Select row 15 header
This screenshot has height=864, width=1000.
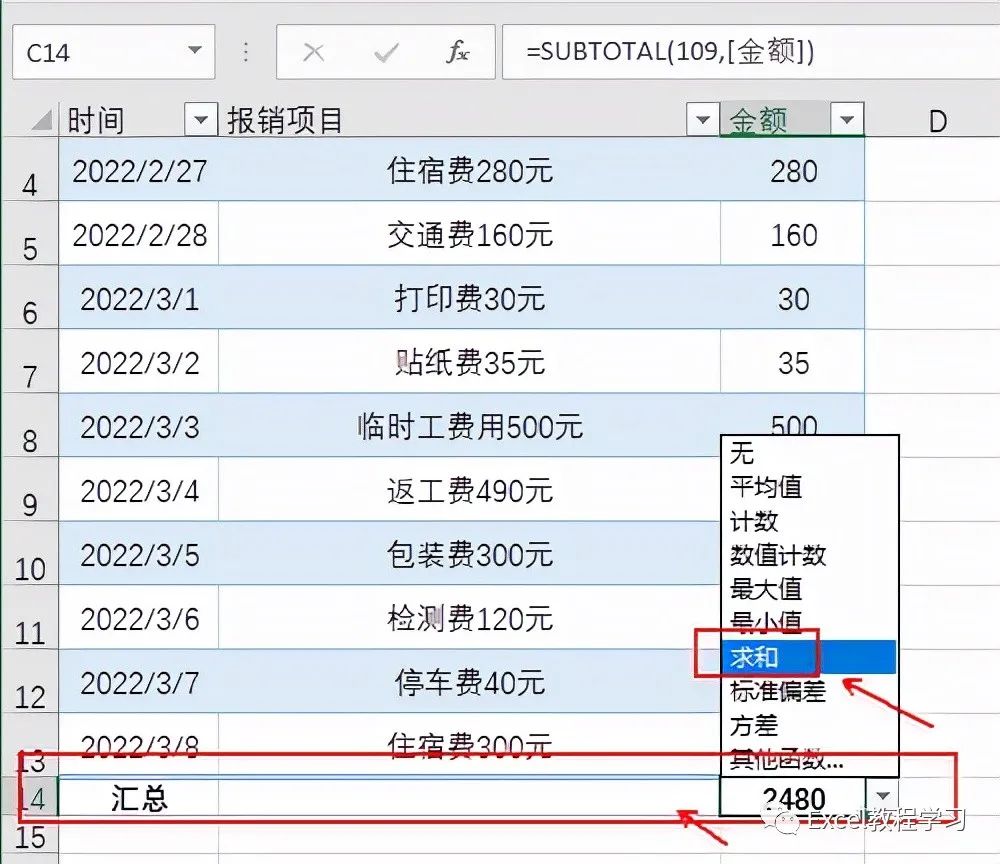click(30, 835)
